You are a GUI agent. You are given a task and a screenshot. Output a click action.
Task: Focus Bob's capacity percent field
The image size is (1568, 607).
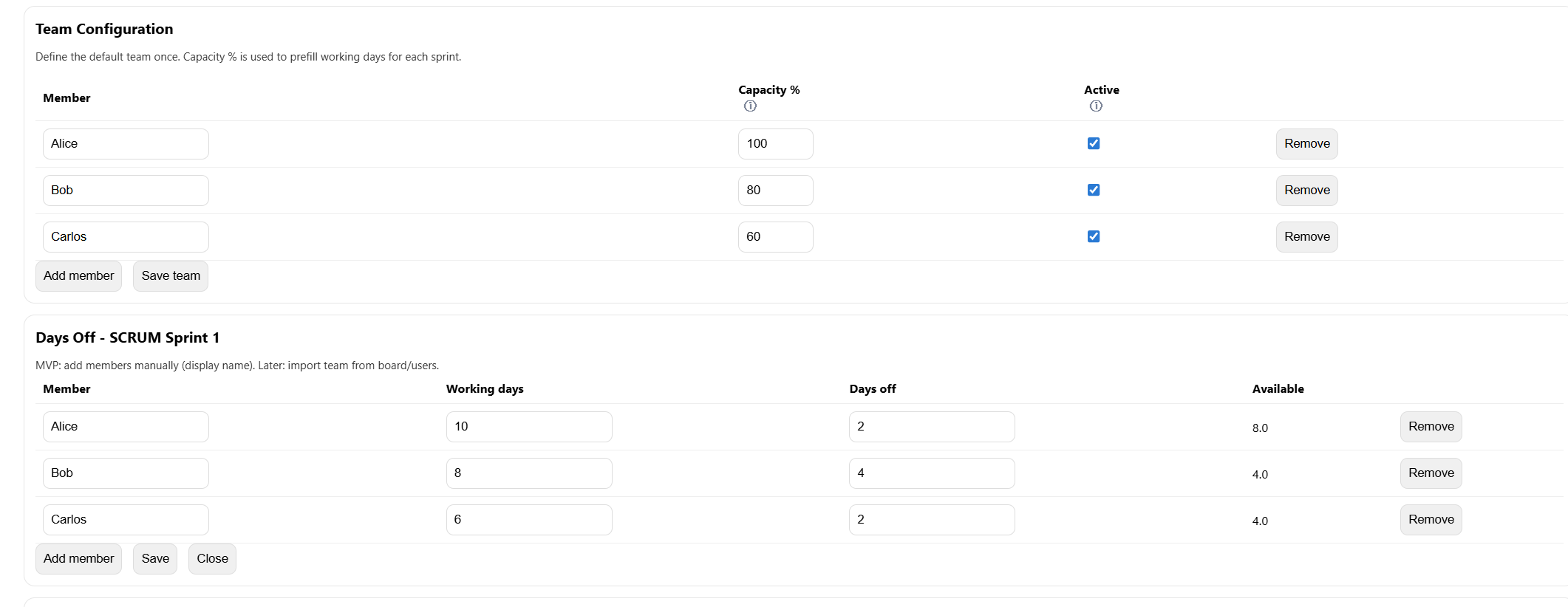pyautogui.click(x=775, y=191)
